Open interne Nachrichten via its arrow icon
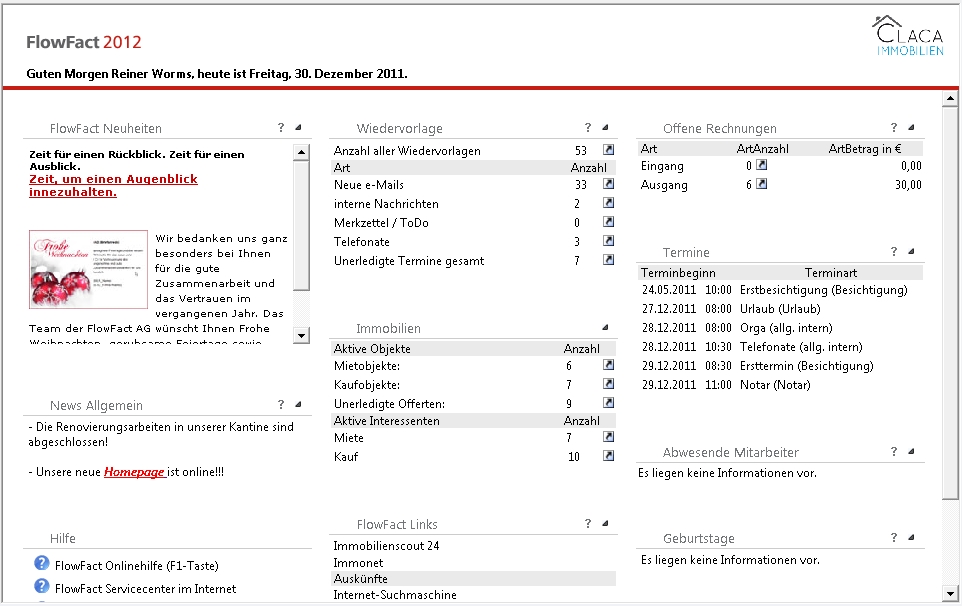The width and height of the screenshot is (962, 606). point(608,202)
